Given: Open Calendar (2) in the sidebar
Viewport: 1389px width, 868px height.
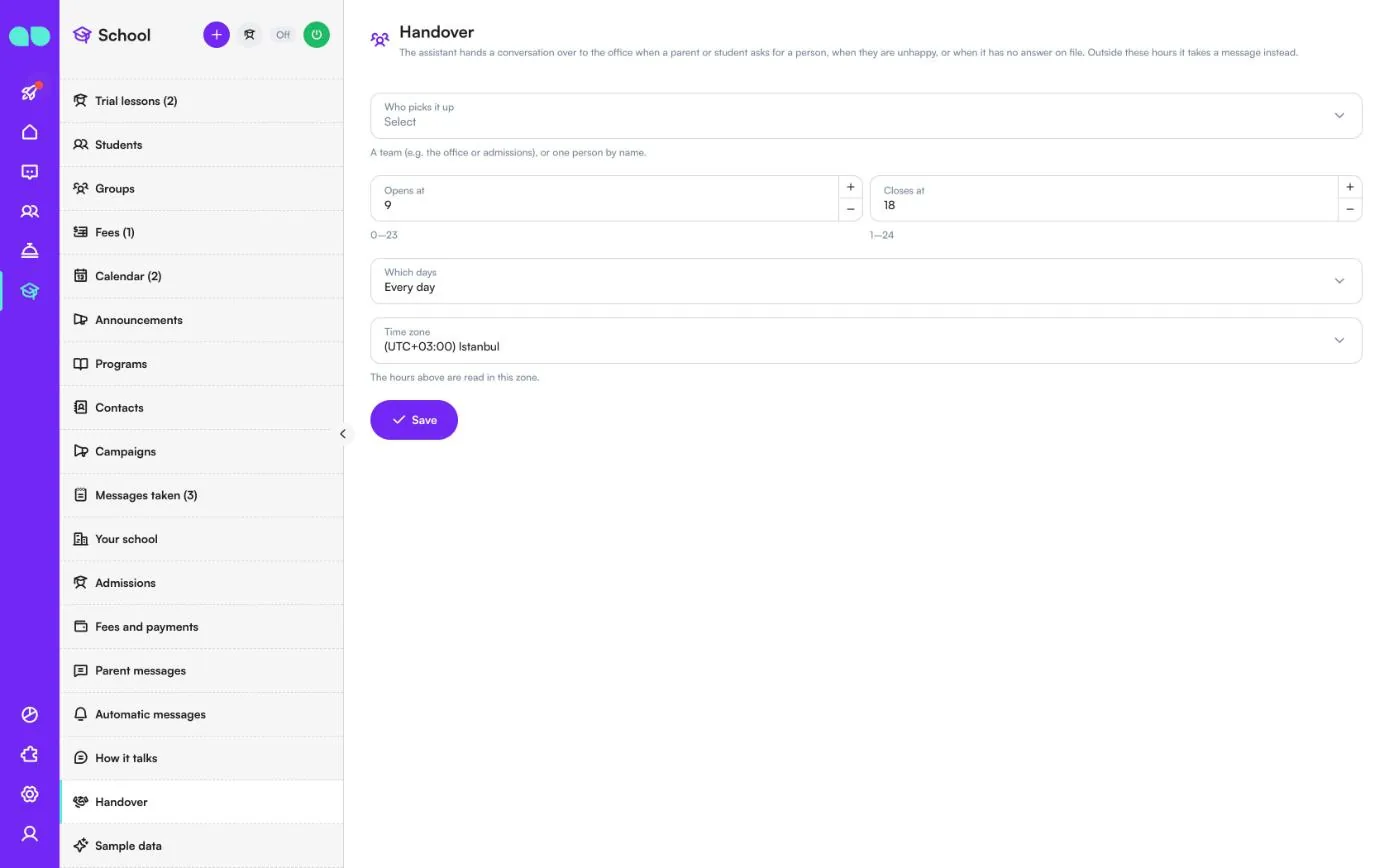Looking at the screenshot, I should coord(202,276).
